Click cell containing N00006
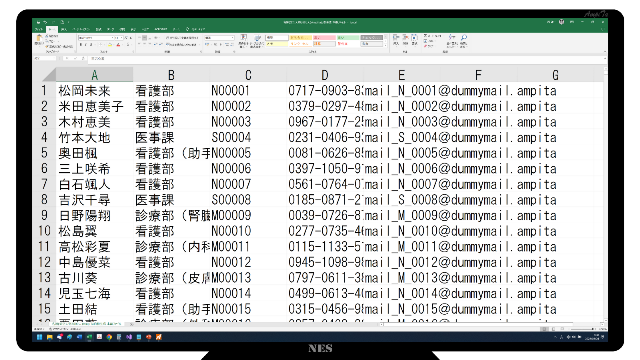Viewport: 640px width, 360px height. coord(248,169)
